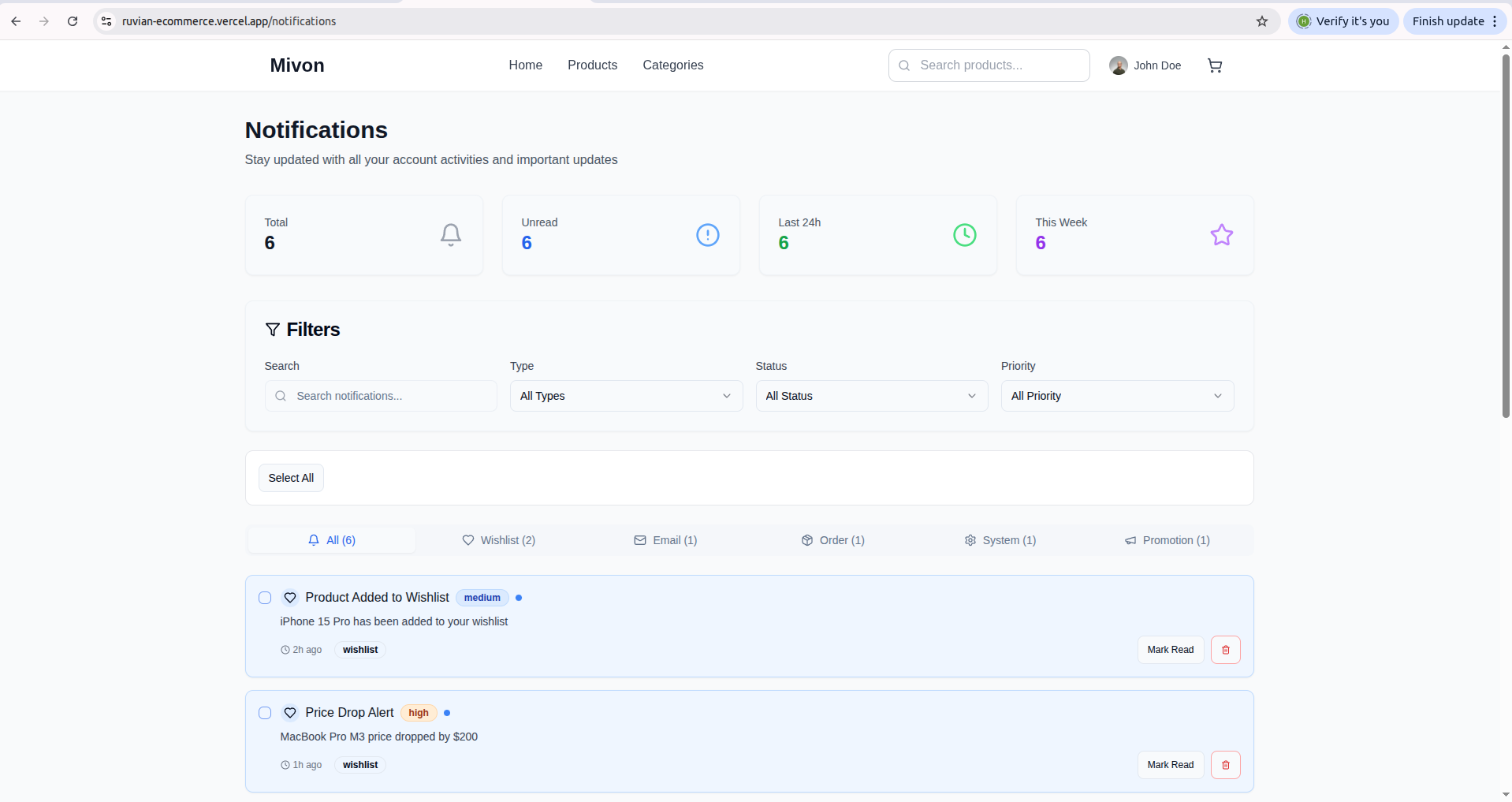The height and width of the screenshot is (802, 1512).
Task: Focus the Search products field
Action: (989, 65)
